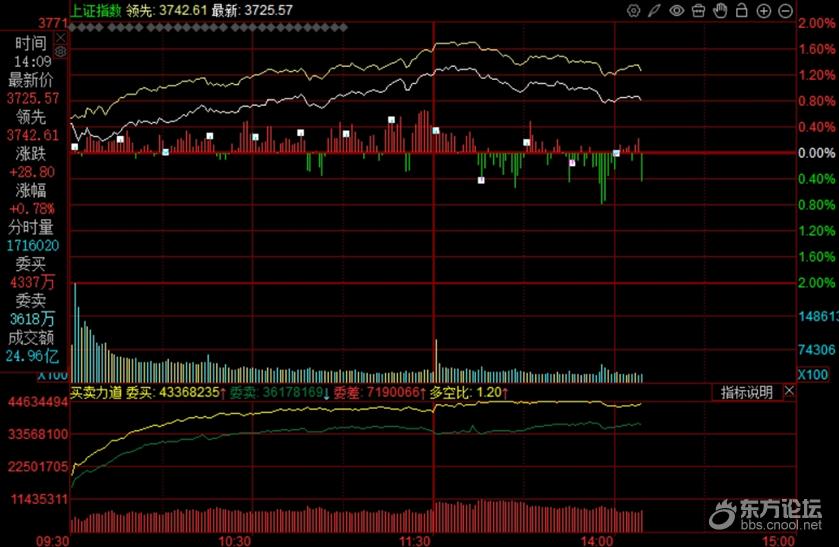The image size is (839, 547).
Task: Click time axis label 09:30
Action: tap(52, 541)
